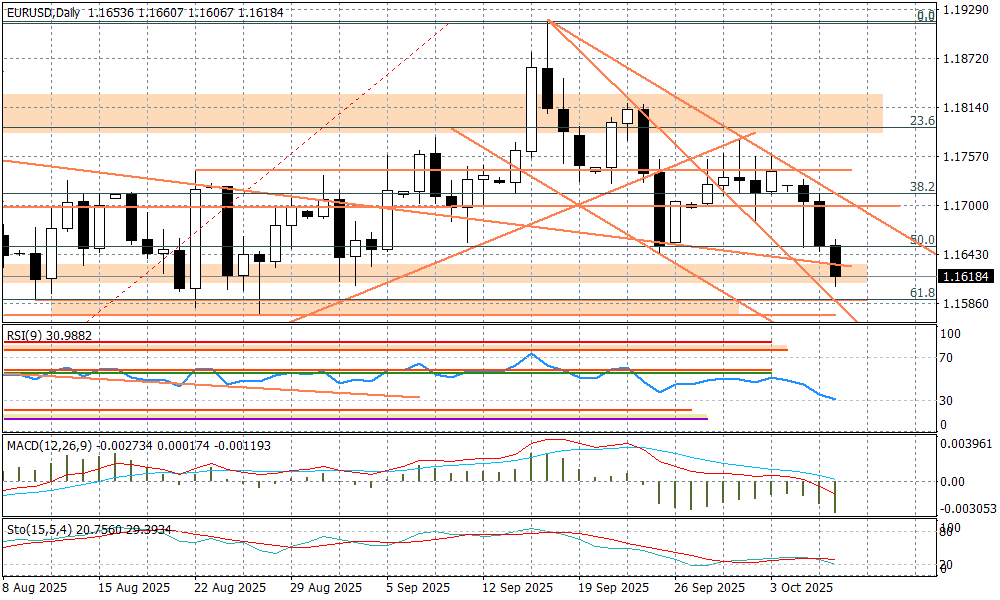
Task: Select the 50.0 Fibonacci level label
Action: coord(922,240)
